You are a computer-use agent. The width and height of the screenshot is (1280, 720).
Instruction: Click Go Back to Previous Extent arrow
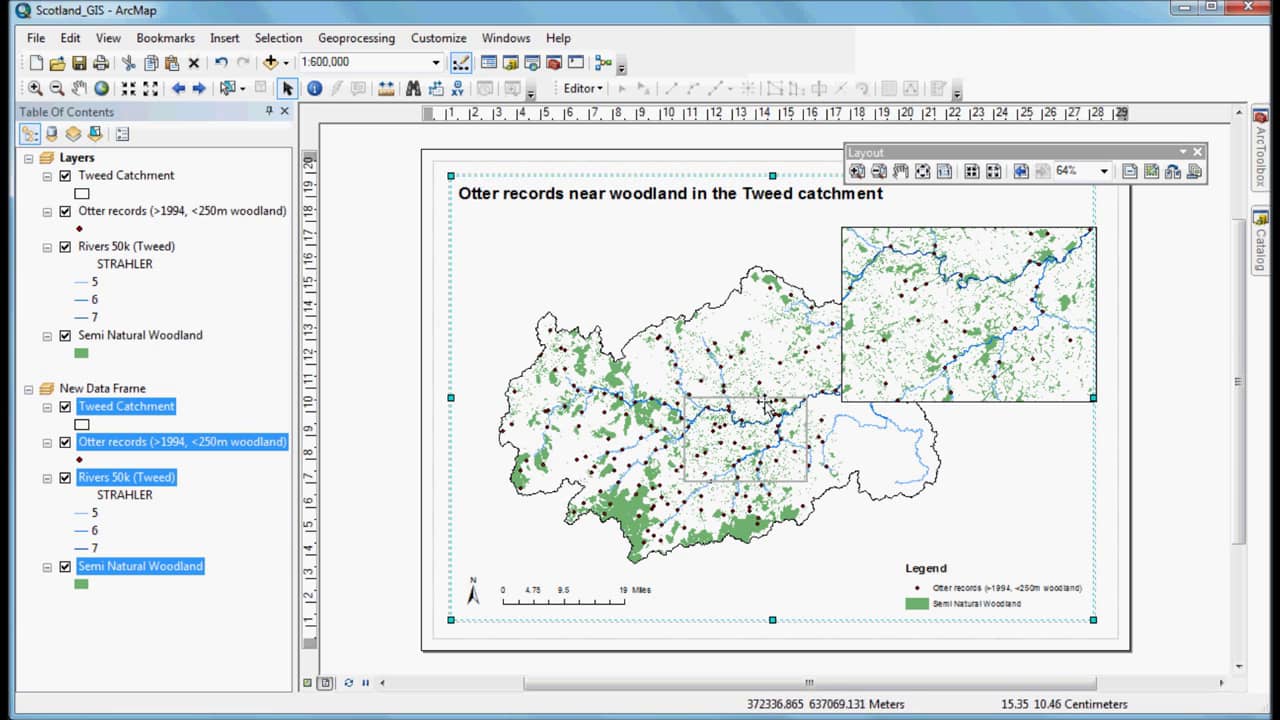[178, 88]
